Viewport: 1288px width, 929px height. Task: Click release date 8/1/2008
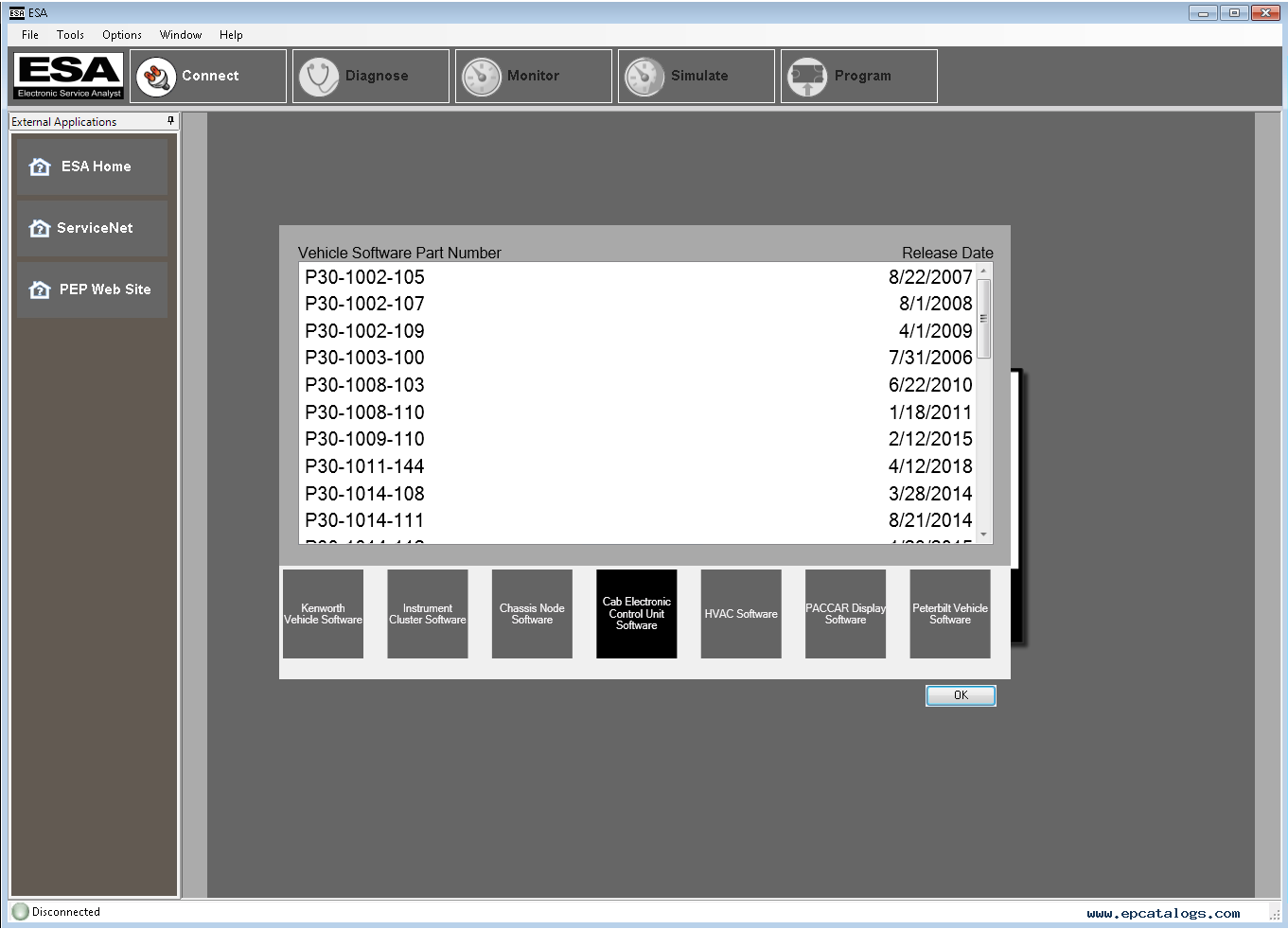[935, 304]
